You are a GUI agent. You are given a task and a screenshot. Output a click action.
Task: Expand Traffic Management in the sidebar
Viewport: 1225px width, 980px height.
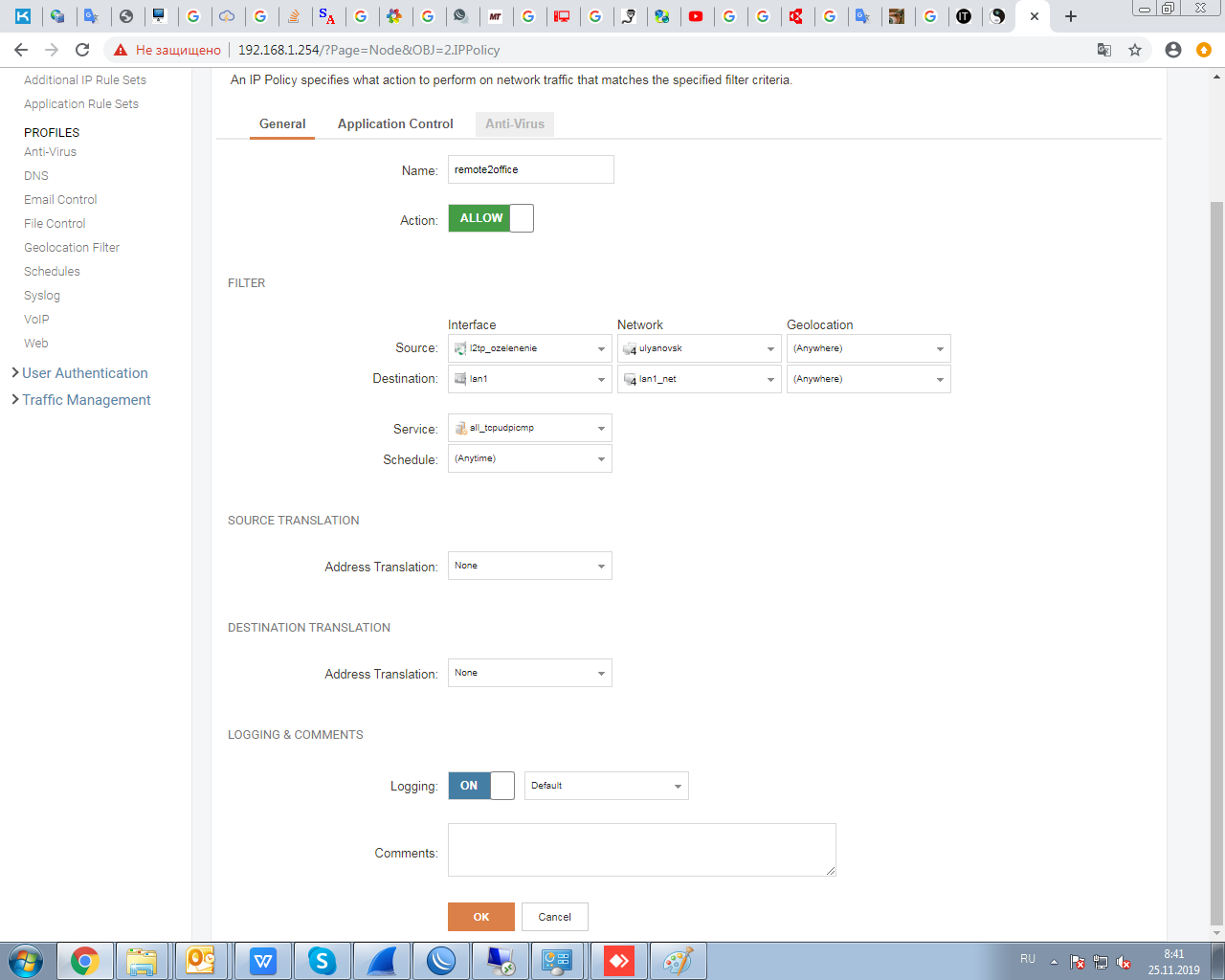86,400
